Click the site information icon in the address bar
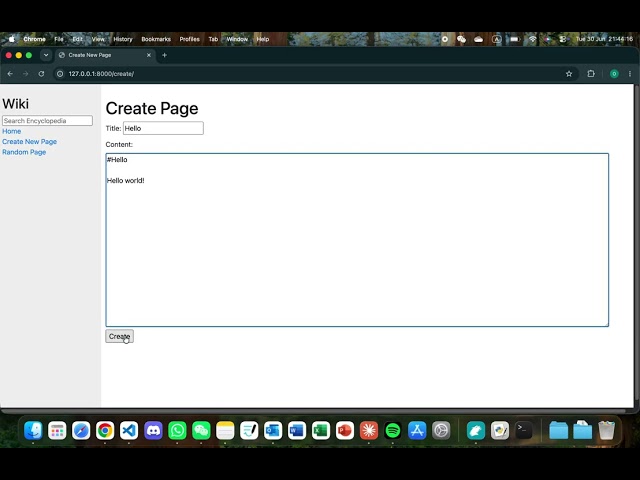This screenshot has height=480, width=640. [60, 74]
